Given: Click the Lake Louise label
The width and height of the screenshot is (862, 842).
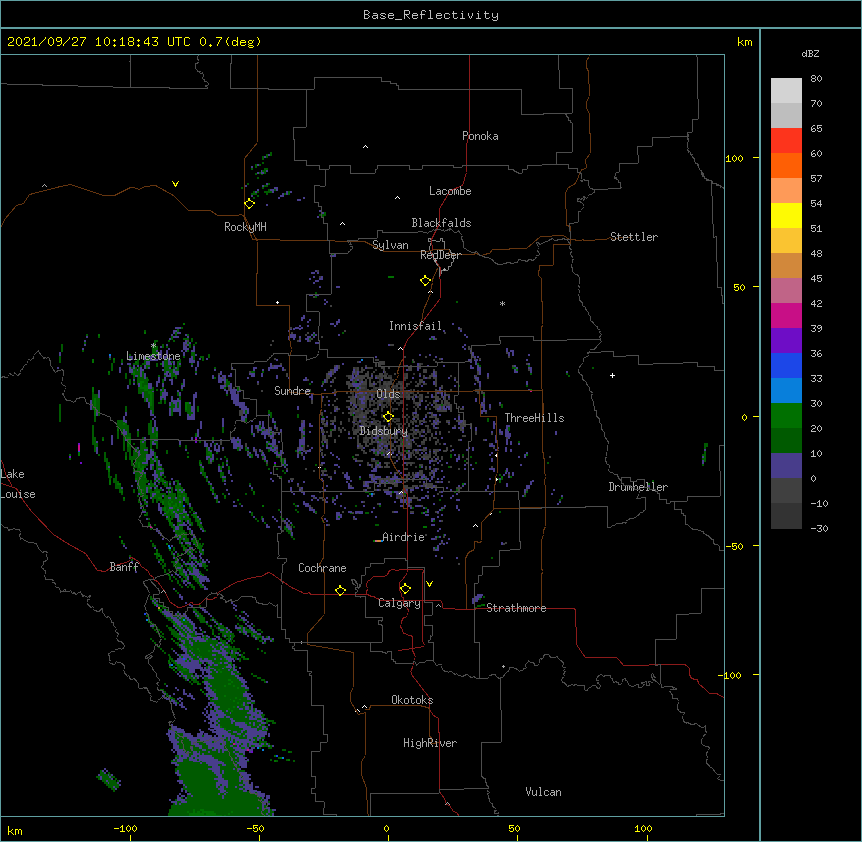Looking at the screenshot, I should tap(18, 484).
